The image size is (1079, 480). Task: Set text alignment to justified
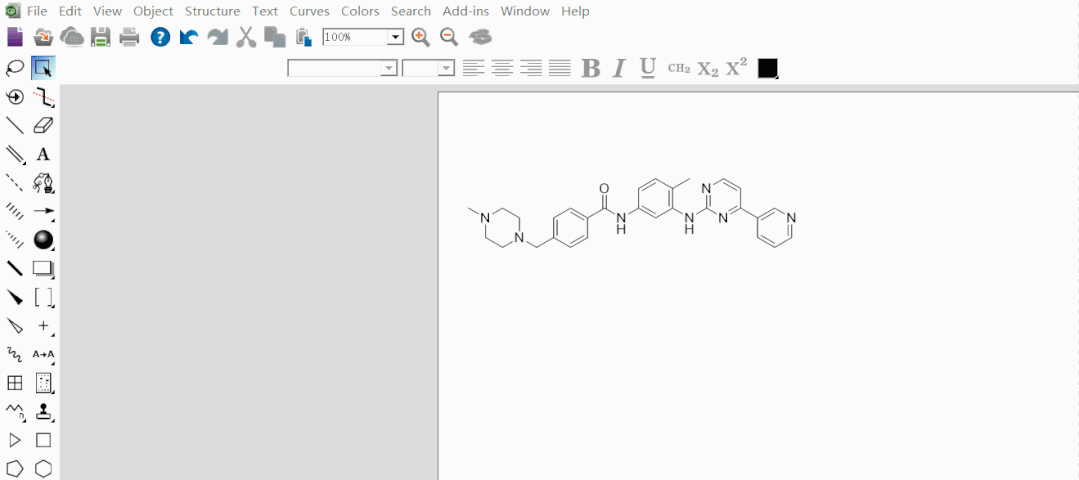coord(560,68)
